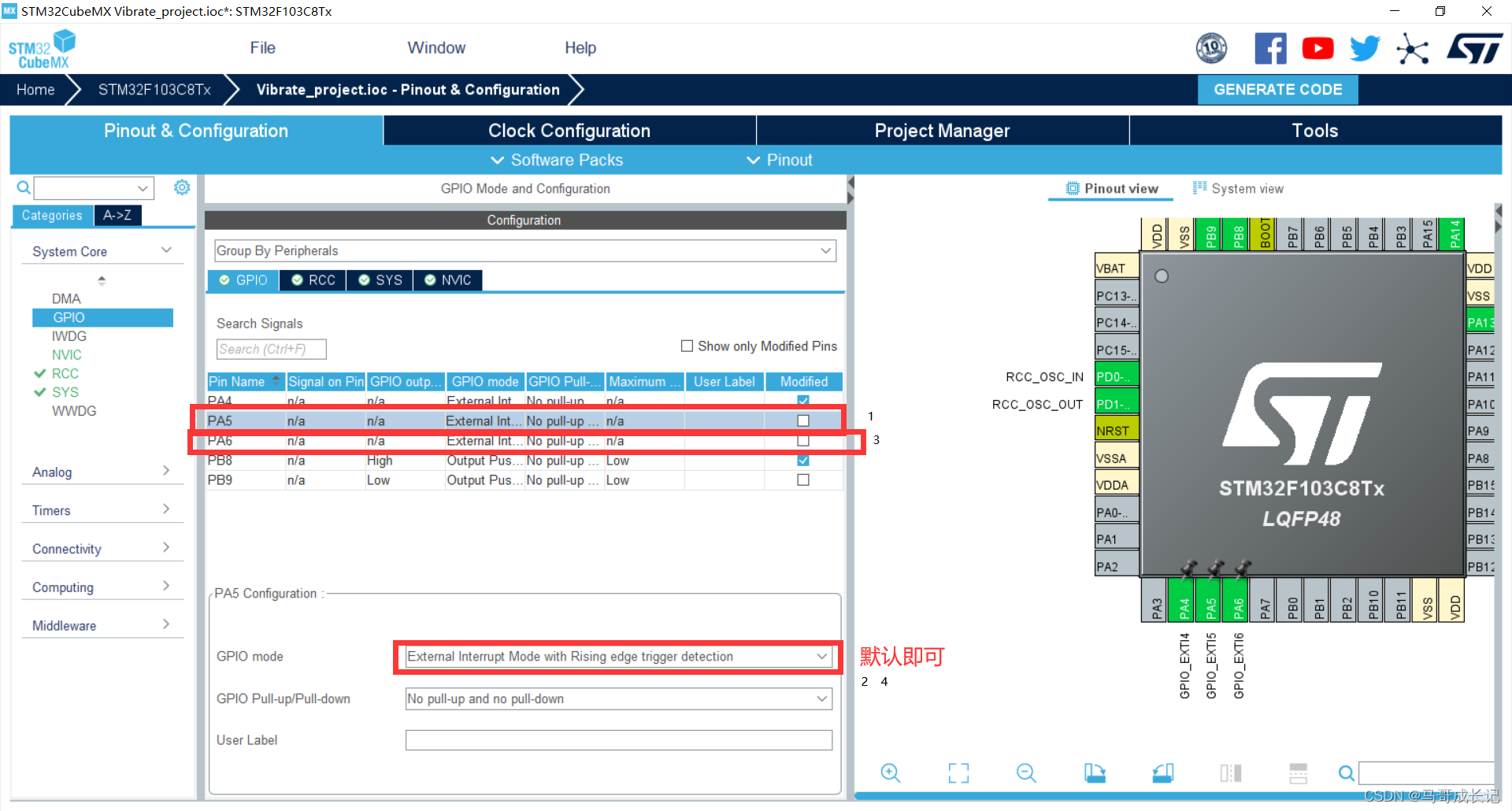
Task: Expand the Connectivity category
Action: tap(102, 549)
